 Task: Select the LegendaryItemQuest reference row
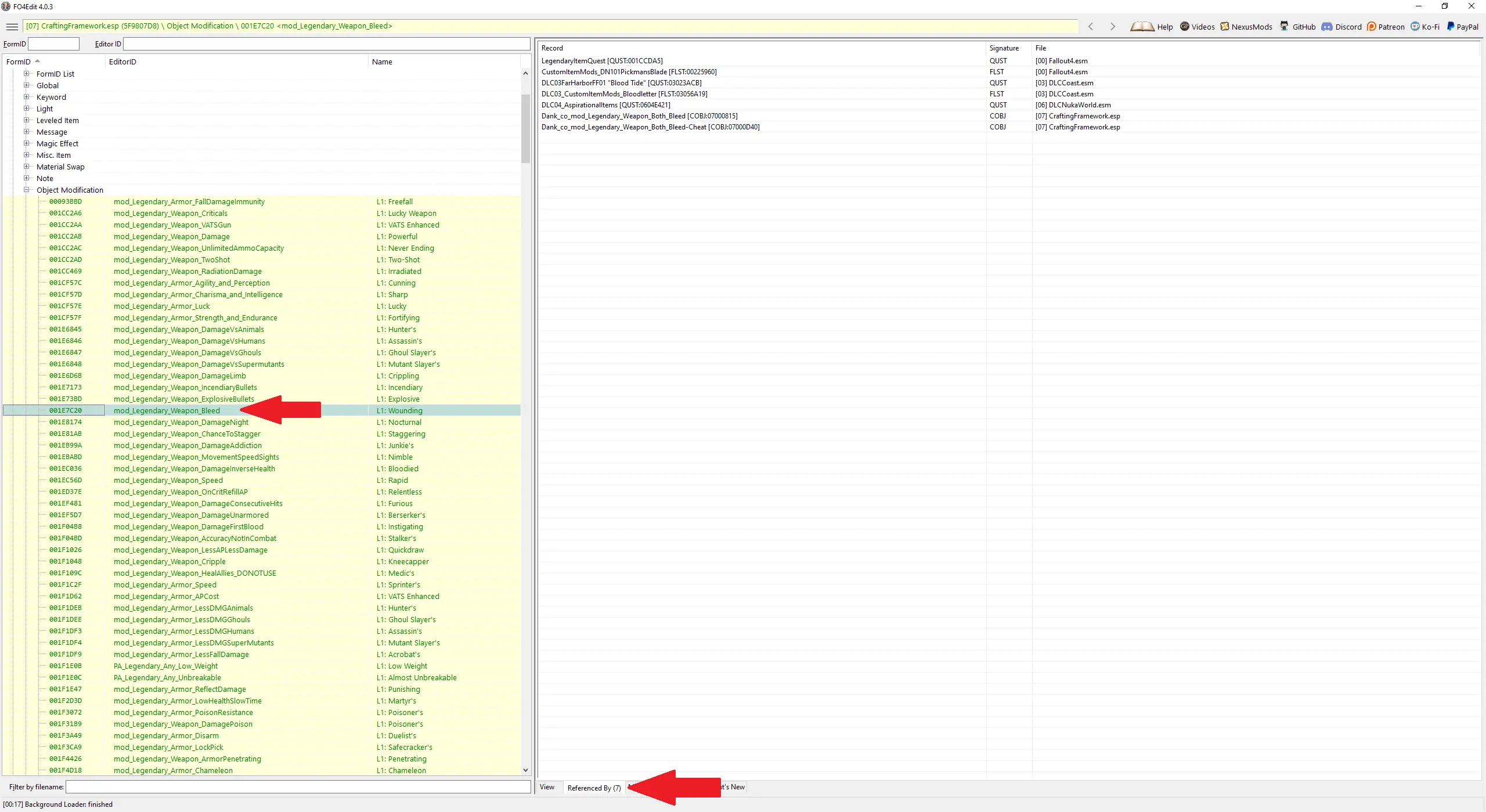pos(1008,61)
